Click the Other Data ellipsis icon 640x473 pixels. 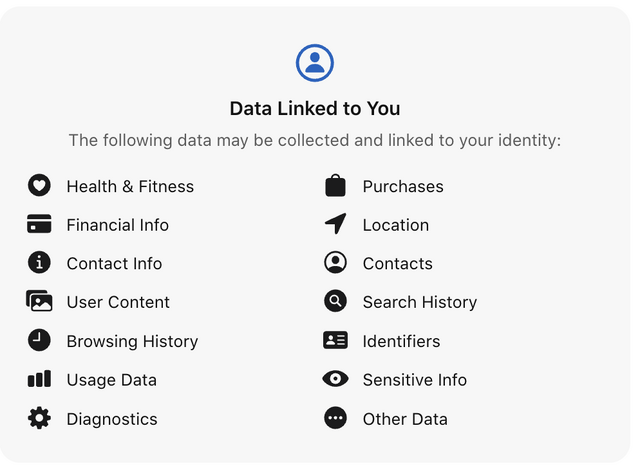click(x=335, y=419)
